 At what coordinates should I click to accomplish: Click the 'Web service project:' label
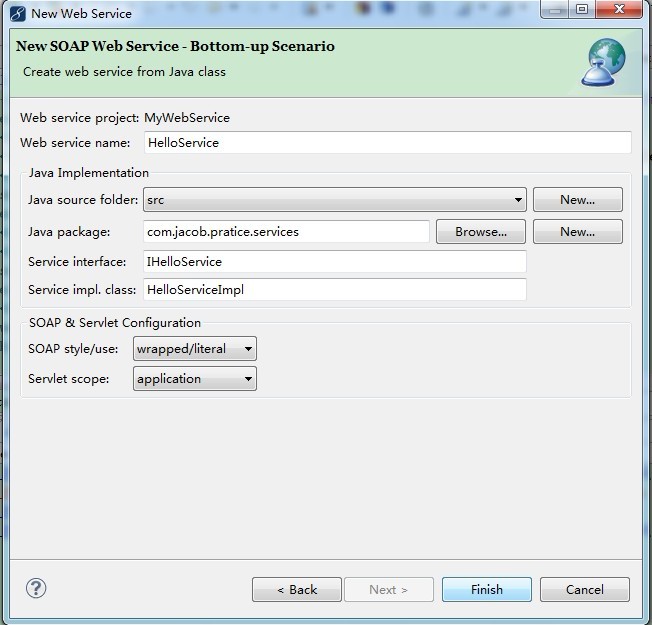click(80, 118)
